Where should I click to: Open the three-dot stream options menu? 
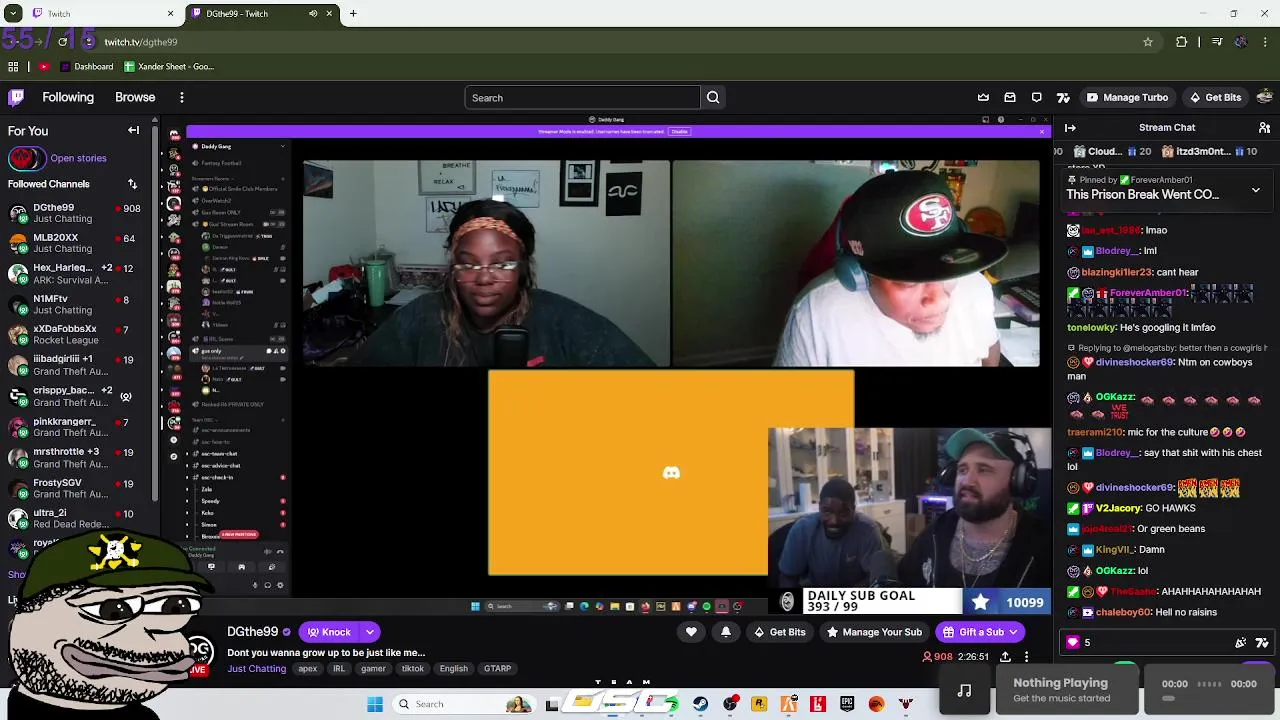1026,657
